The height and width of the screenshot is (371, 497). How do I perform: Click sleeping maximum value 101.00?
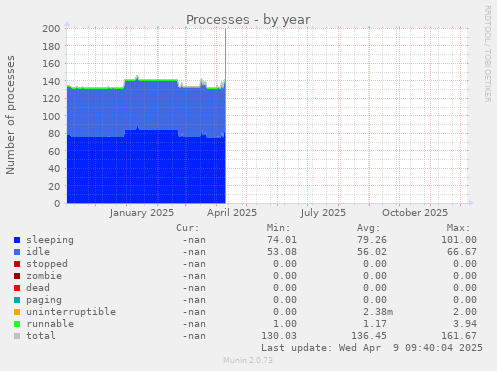click(459, 240)
